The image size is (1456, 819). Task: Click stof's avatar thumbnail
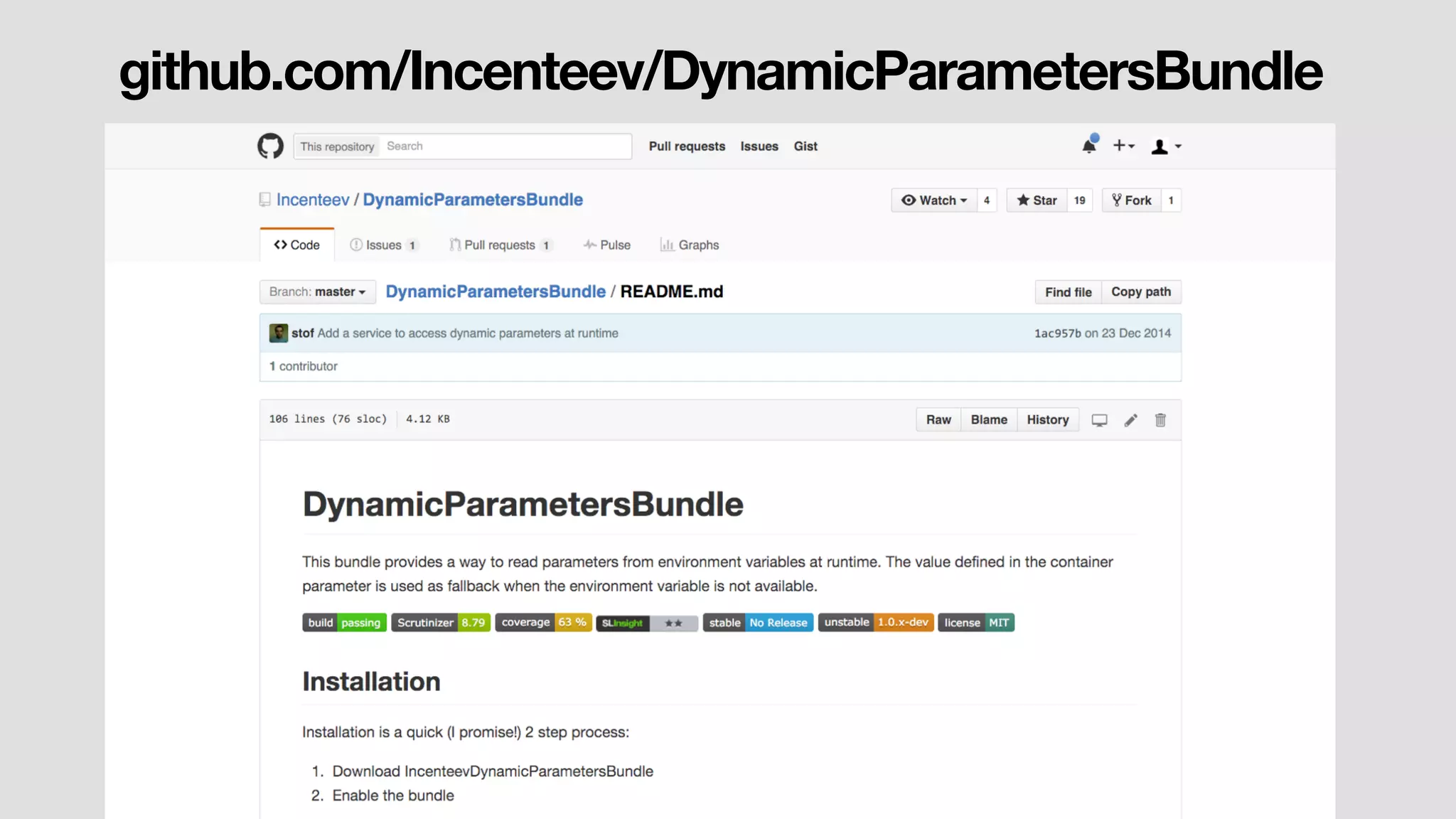(279, 333)
